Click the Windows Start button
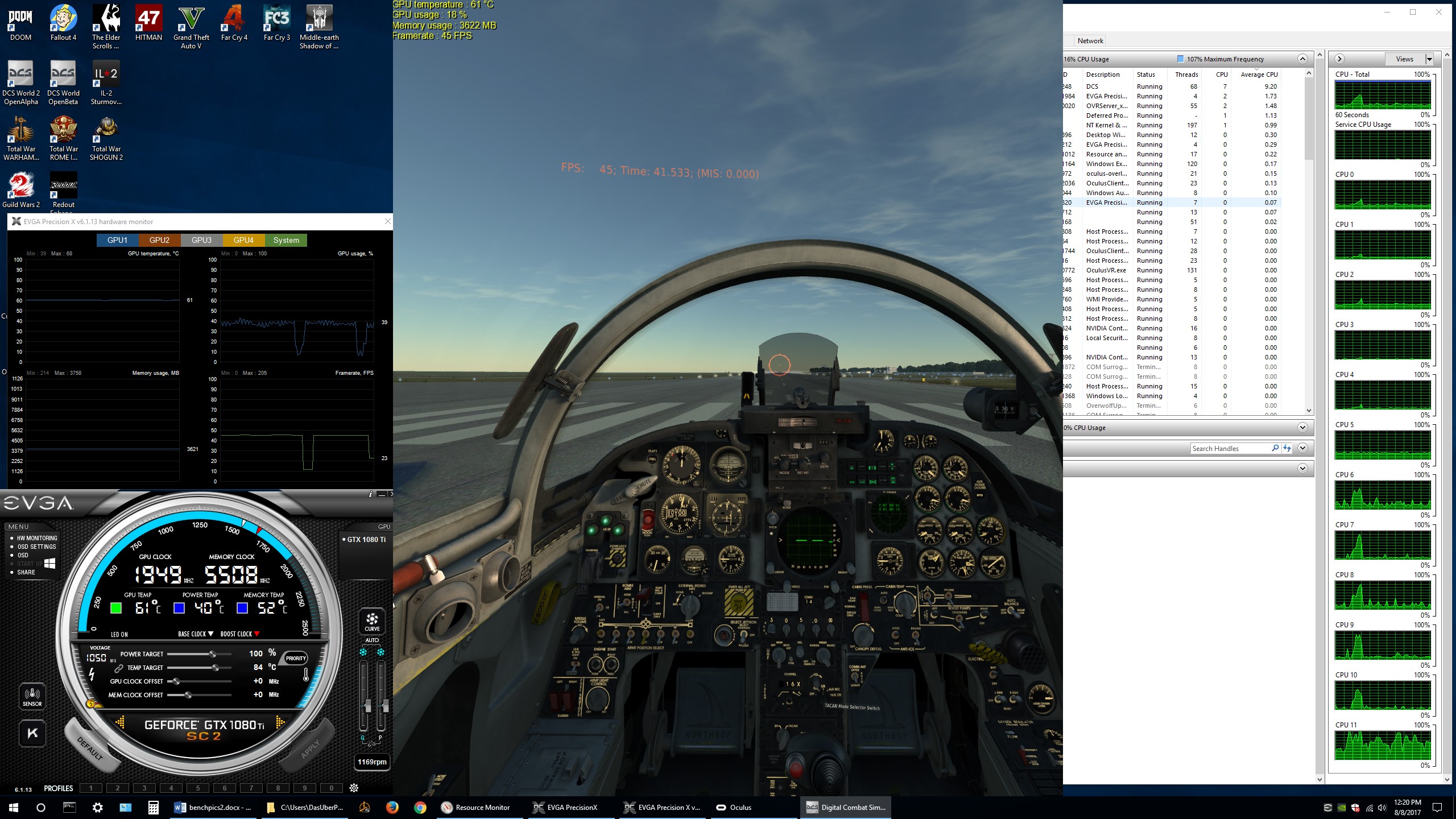Image resolution: width=1456 pixels, height=819 pixels. pyautogui.click(x=14, y=807)
